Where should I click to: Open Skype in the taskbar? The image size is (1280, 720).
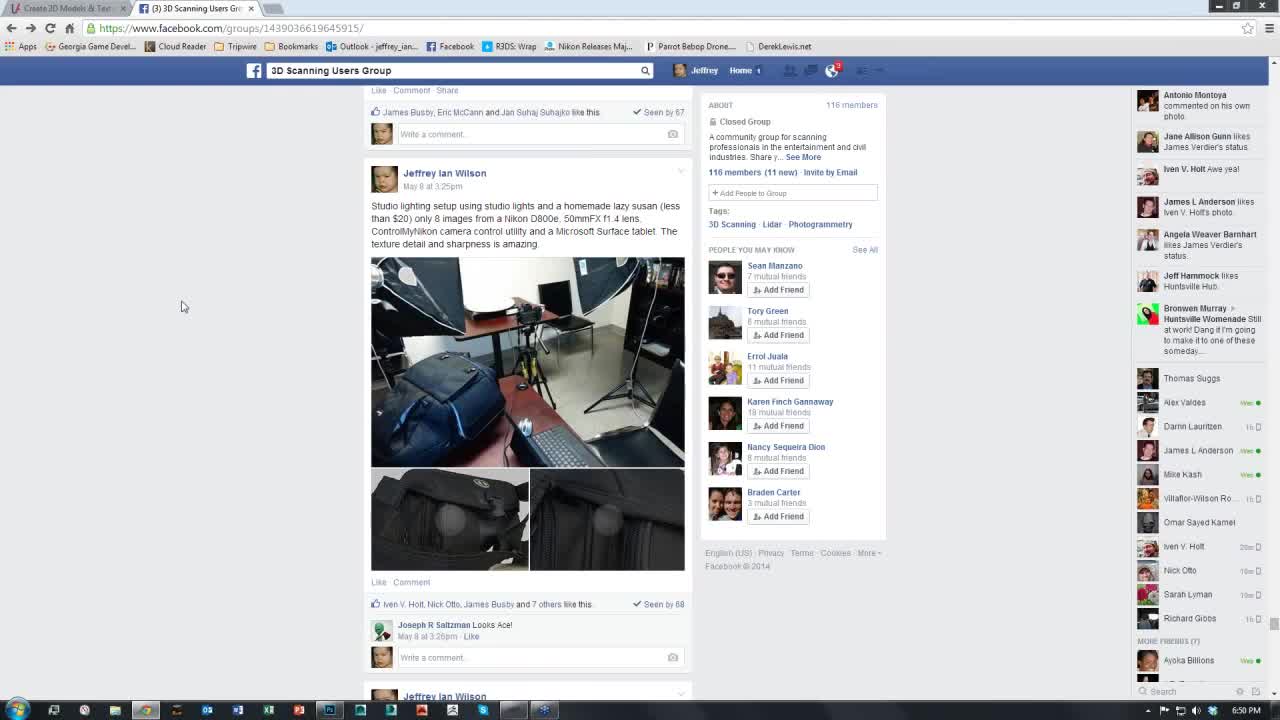[x=483, y=710]
